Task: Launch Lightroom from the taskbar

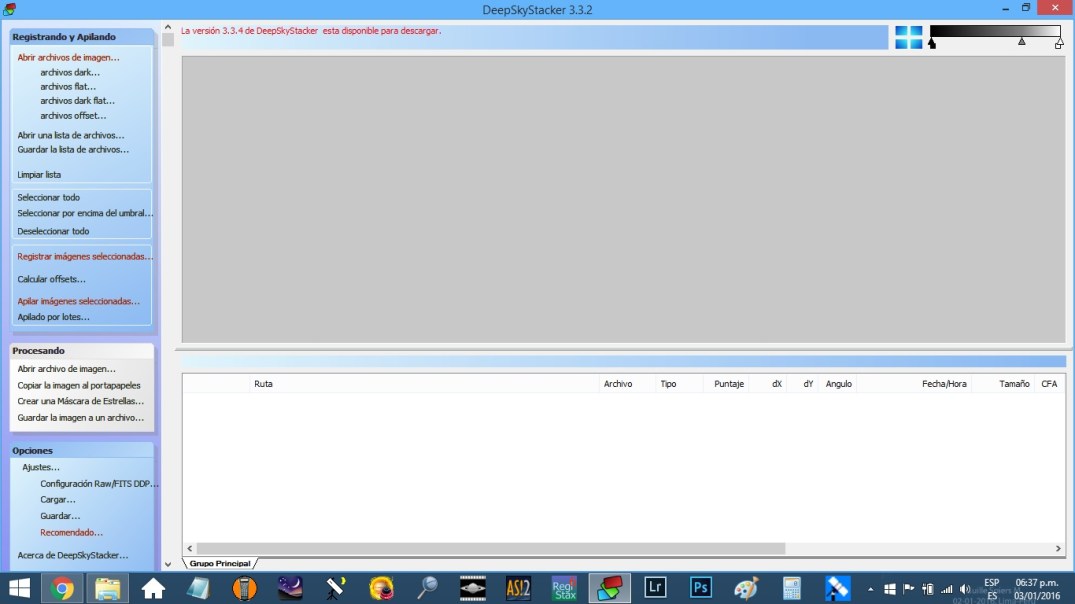Action: tap(655, 588)
